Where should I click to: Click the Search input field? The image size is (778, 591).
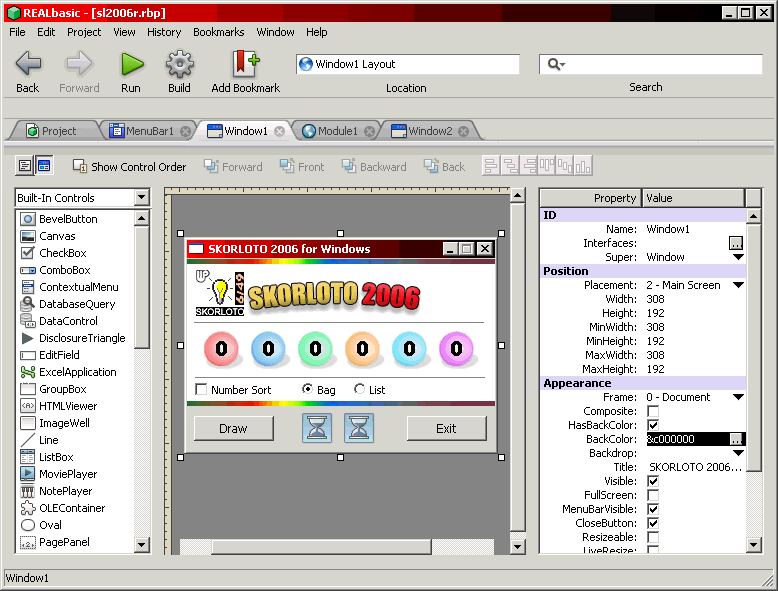pos(650,64)
